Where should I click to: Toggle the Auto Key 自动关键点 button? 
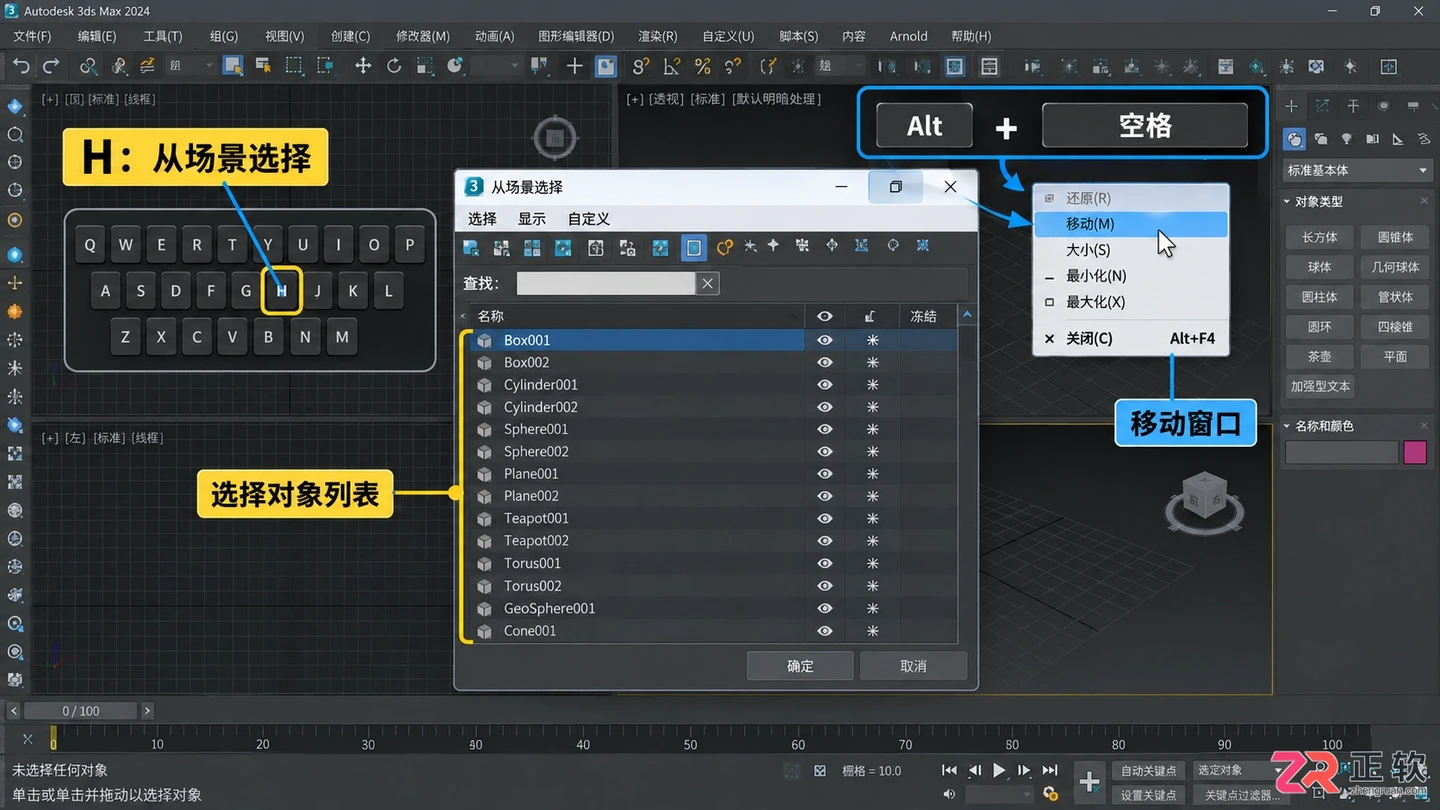point(1149,770)
